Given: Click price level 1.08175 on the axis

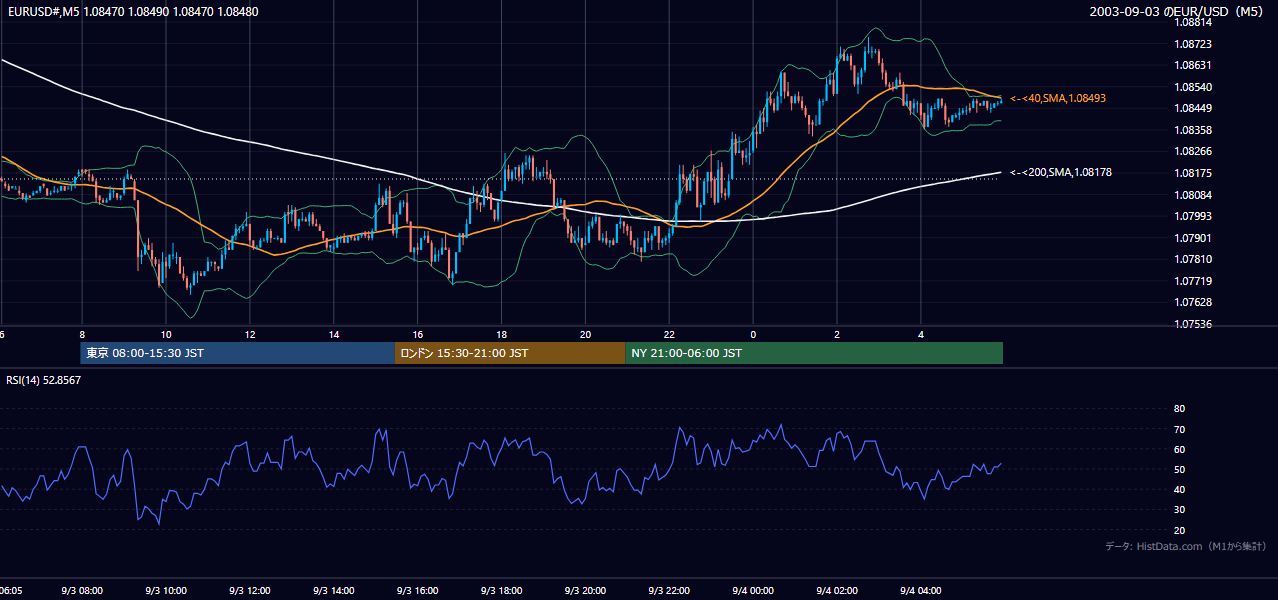Looking at the screenshot, I should pyautogui.click(x=1193, y=173).
